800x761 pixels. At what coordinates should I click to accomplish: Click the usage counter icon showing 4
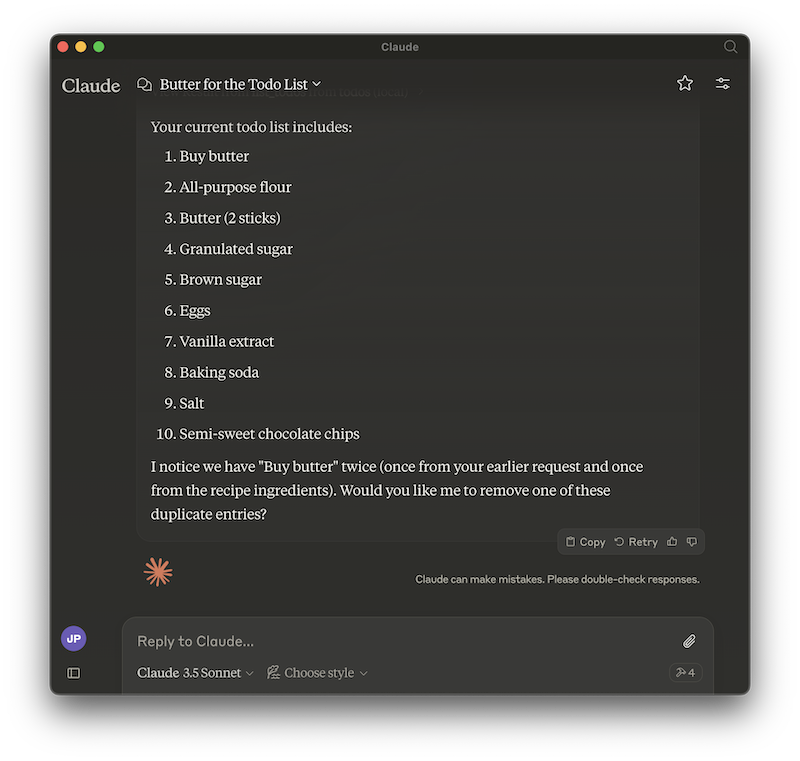pyautogui.click(x=685, y=673)
